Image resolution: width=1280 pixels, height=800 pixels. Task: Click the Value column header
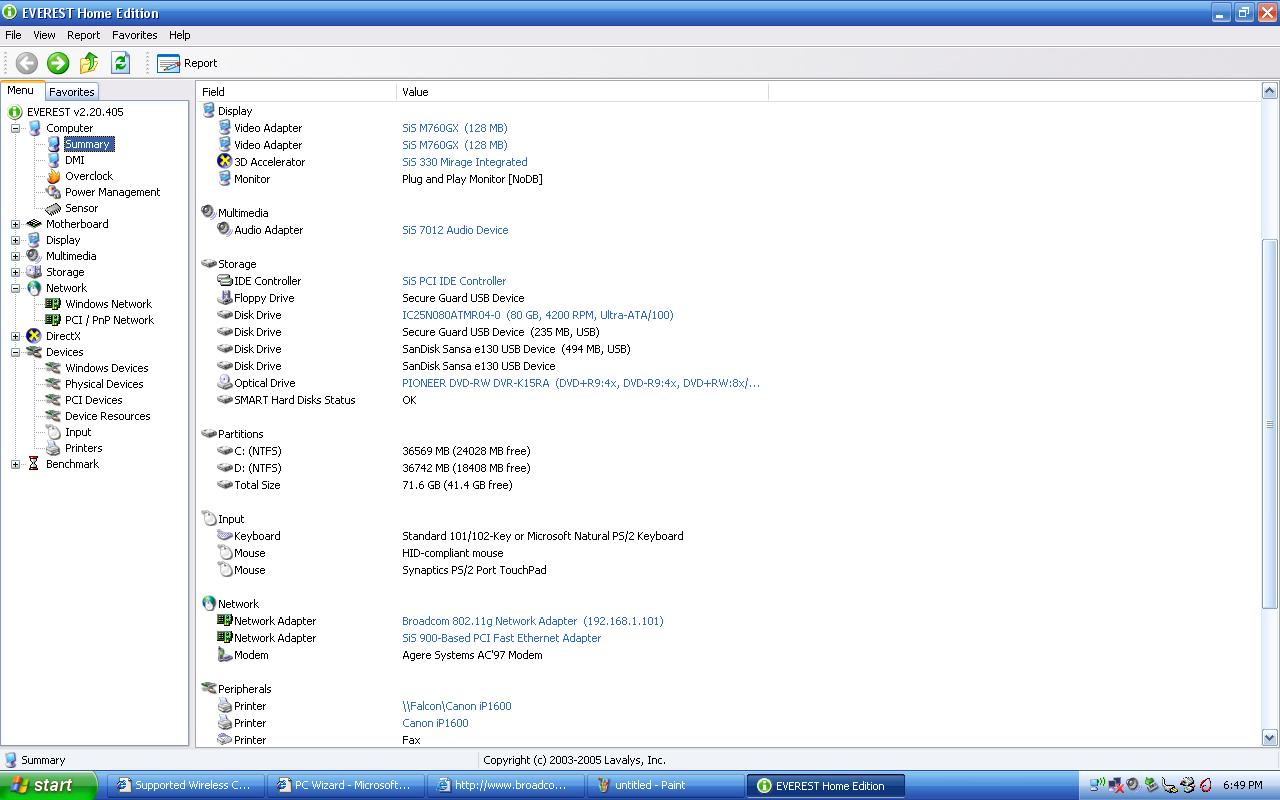[x=582, y=92]
